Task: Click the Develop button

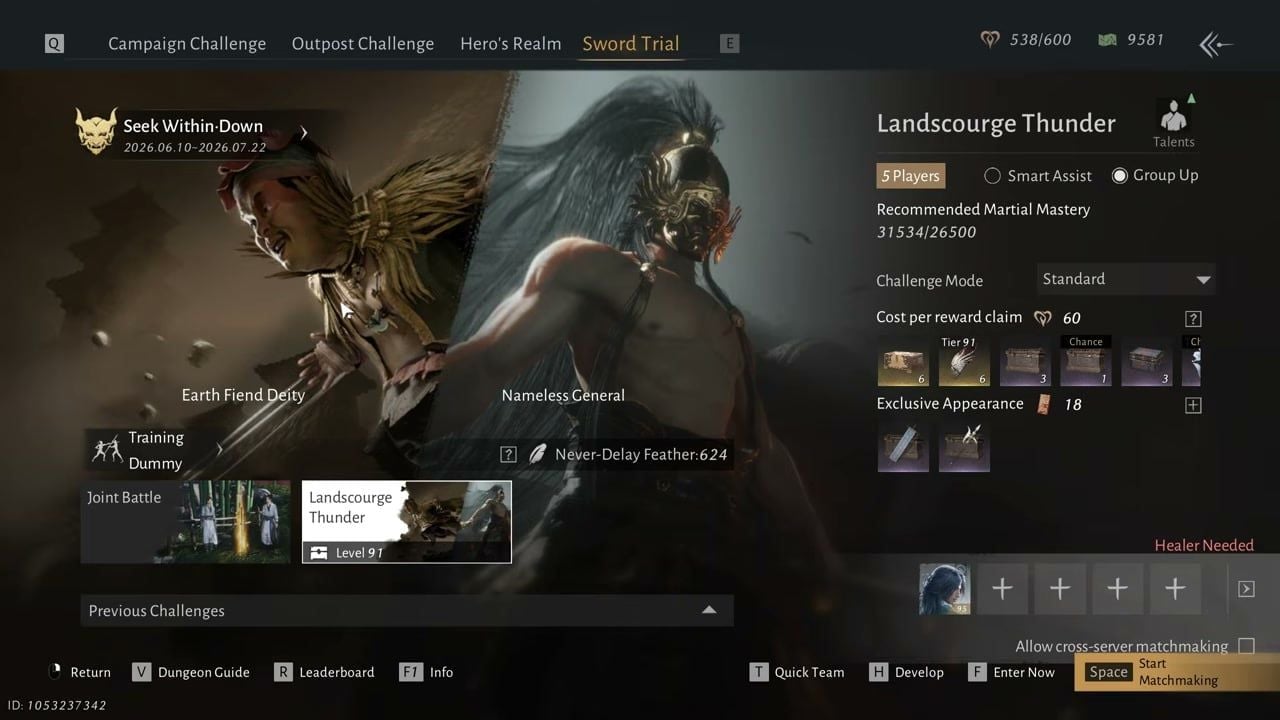Action: coord(906,672)
